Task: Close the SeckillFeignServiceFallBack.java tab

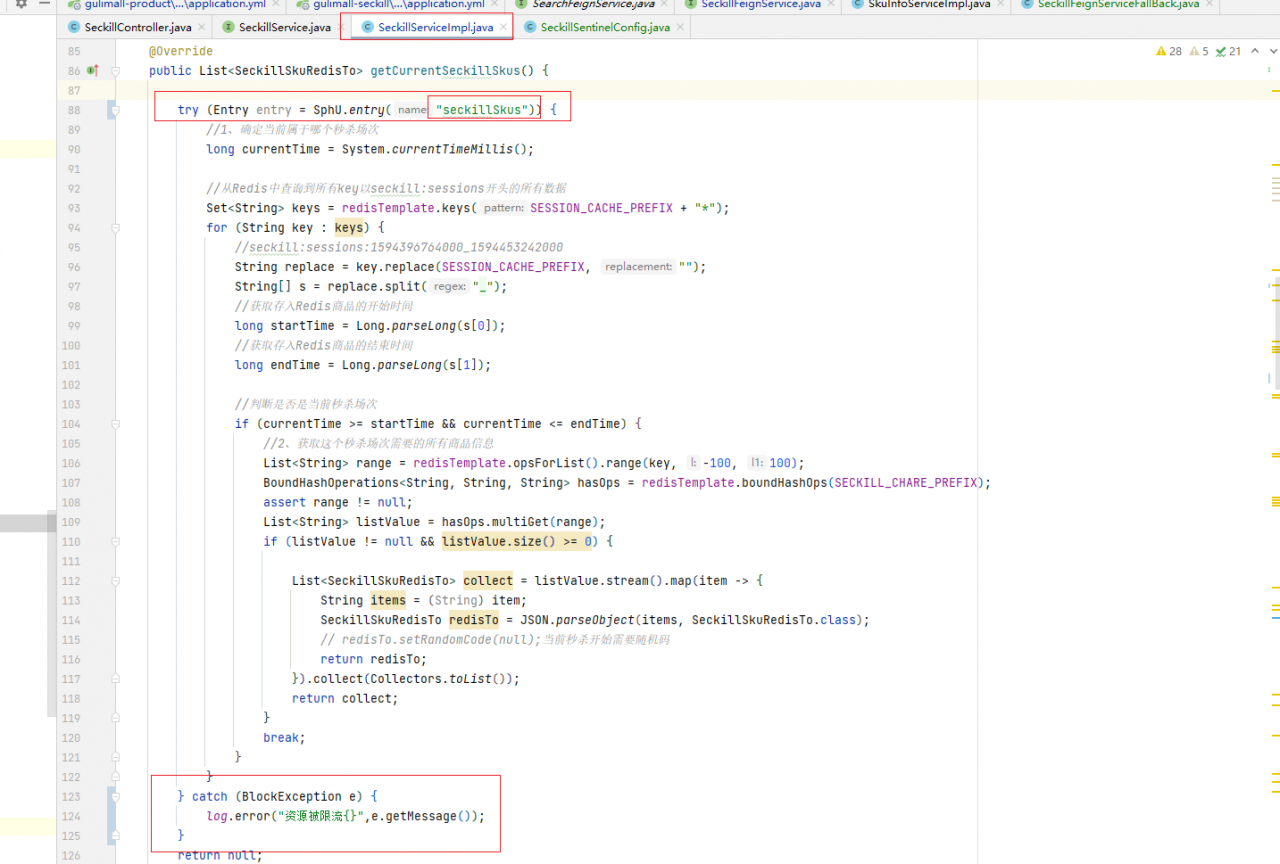Action: coord(1209,4)
